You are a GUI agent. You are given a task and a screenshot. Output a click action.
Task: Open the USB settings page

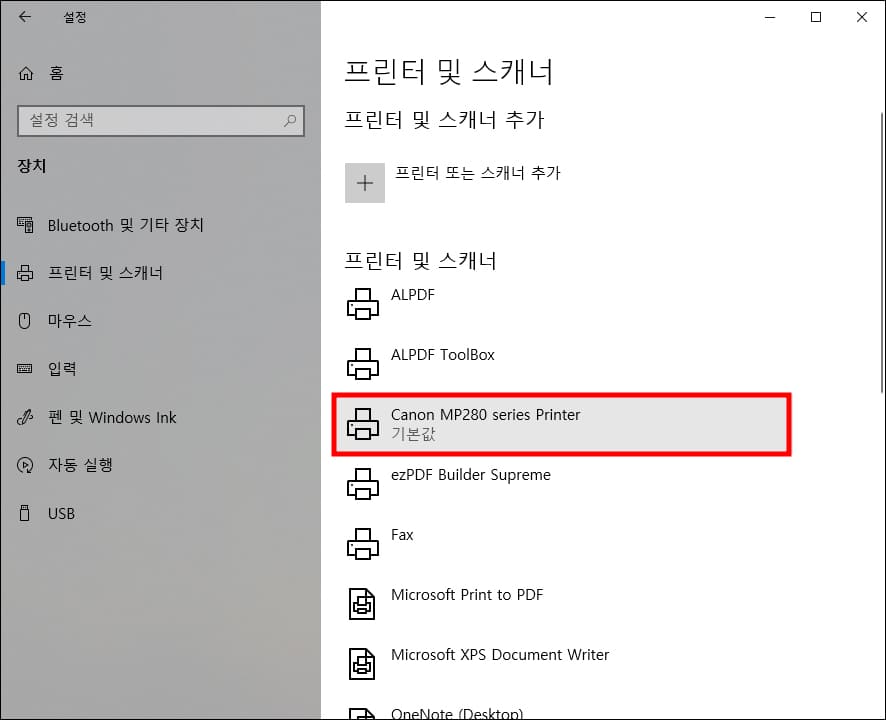tap(61, 513)
